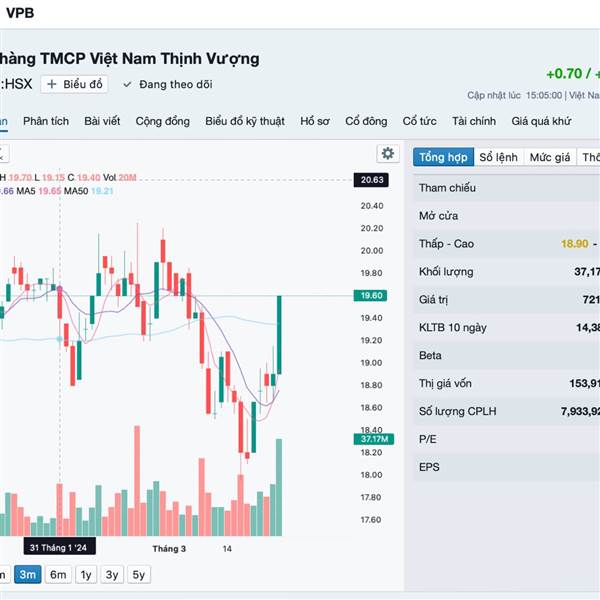The image size is (600, 600).
Task: Toggle the Đang theo dõi follow status
Action: [x=168, y=85]
